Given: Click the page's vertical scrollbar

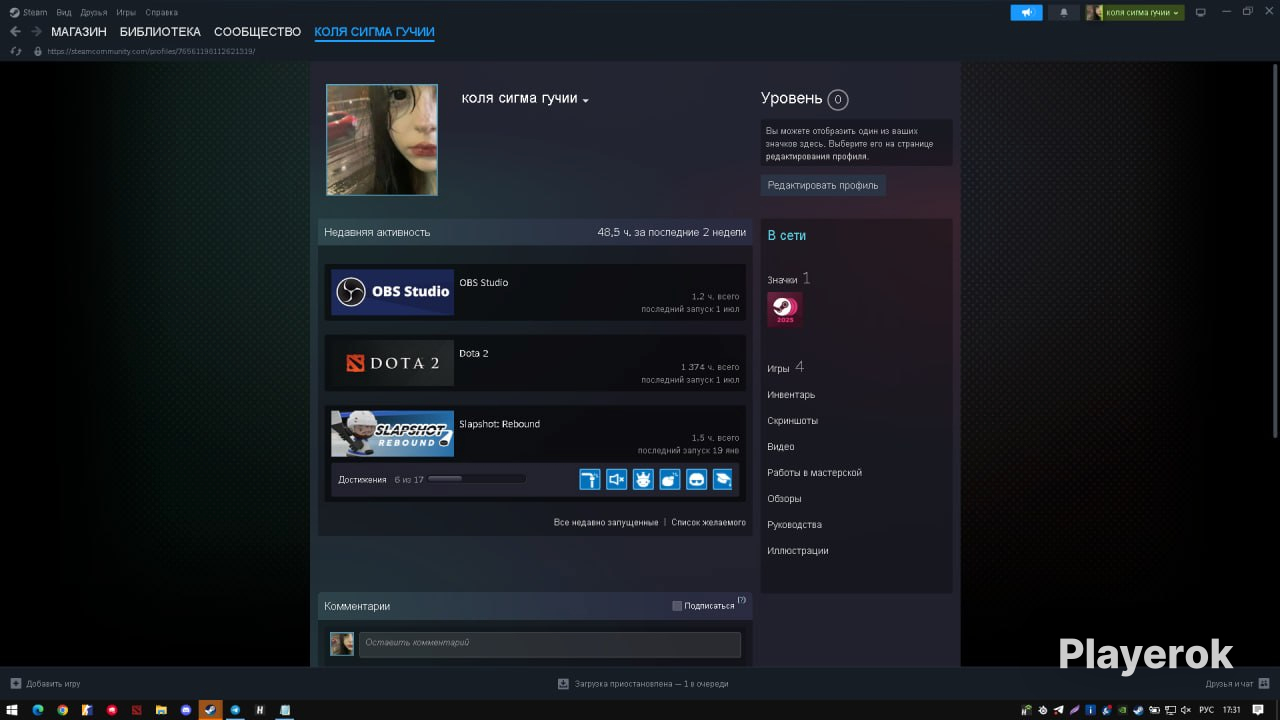Looking at the screenshot, I should click(x=1274, y=250).
